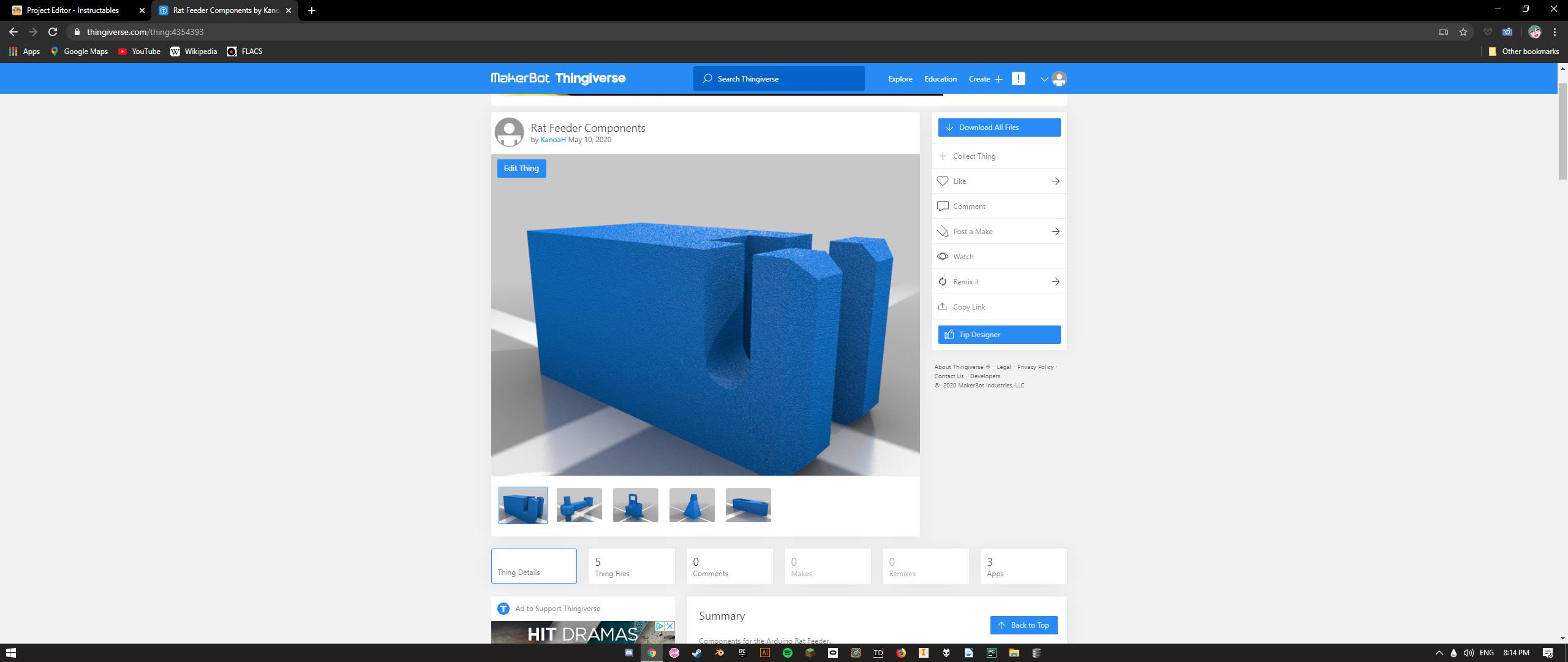Select the cone-shaped fourth thumbnail

pyautogui.click(x=692, y=505)
